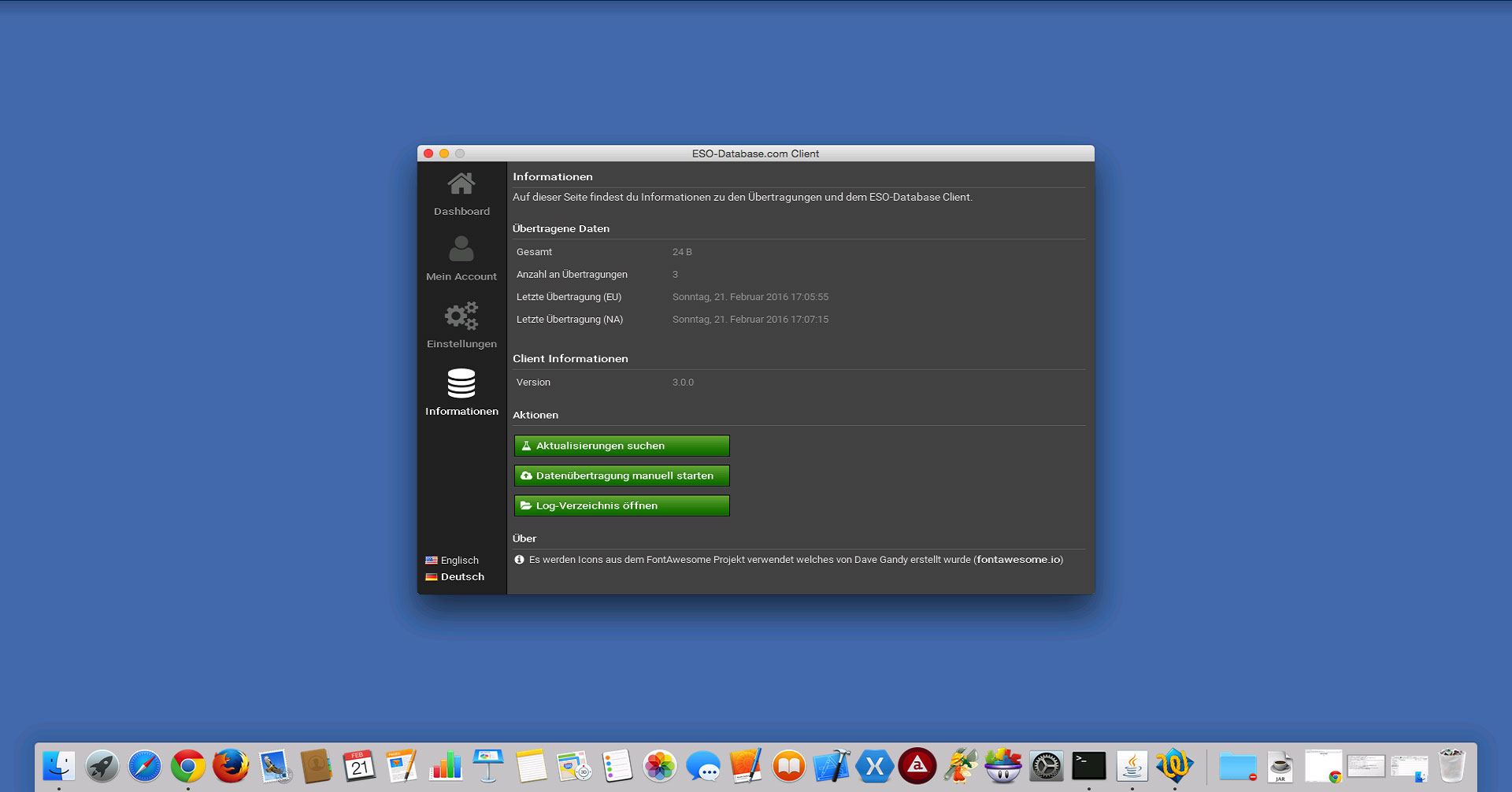The width and height of the screenshot is (1512, 792).
Task: Click the info icon in Über section
Action: point(519,560)
